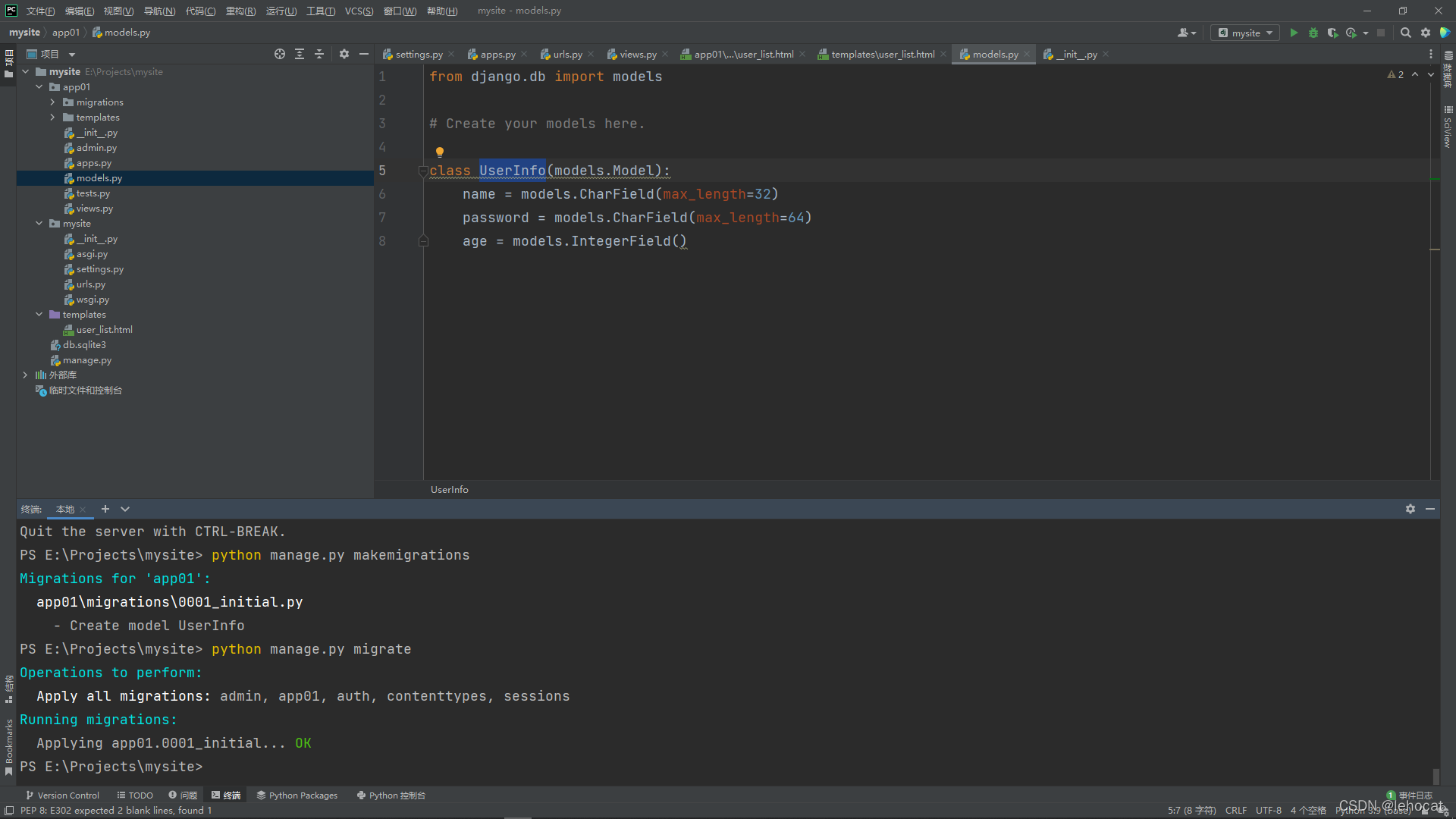Toggle the Version Control tool window
The image size is (1456, 819).
(62, 795)
